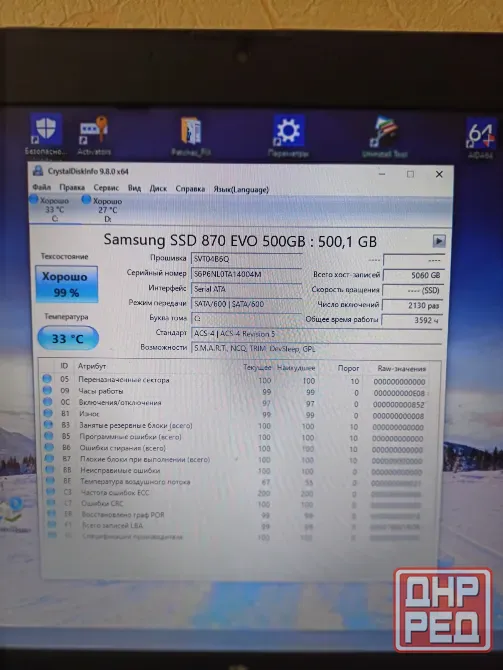503x670 pixels.
Task: Open the Безопасность desktop shortcut
Action: 46,136
